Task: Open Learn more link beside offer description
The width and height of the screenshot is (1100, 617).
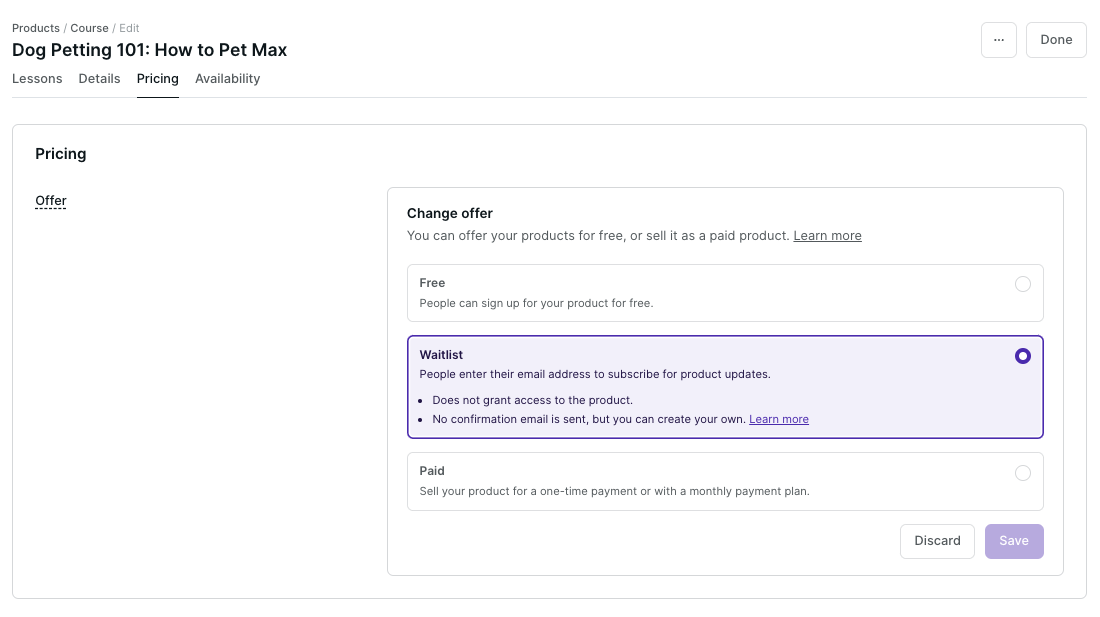Action: pyautogui.click(x=827, y=236)
